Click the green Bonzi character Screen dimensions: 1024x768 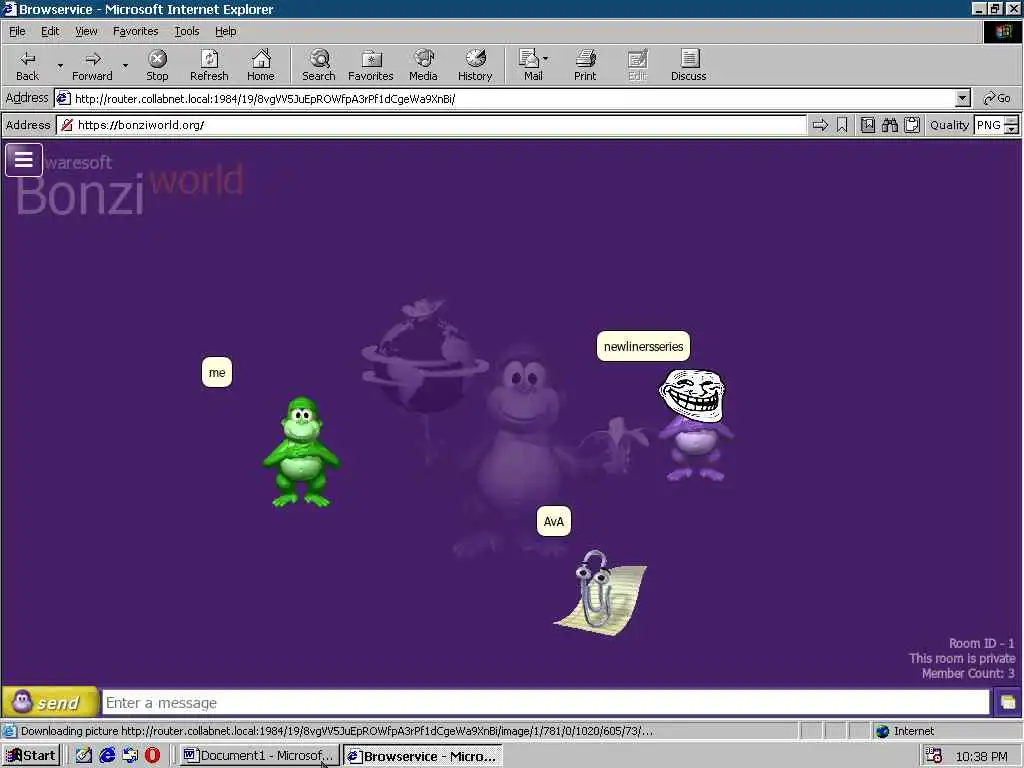pos(301,451)
